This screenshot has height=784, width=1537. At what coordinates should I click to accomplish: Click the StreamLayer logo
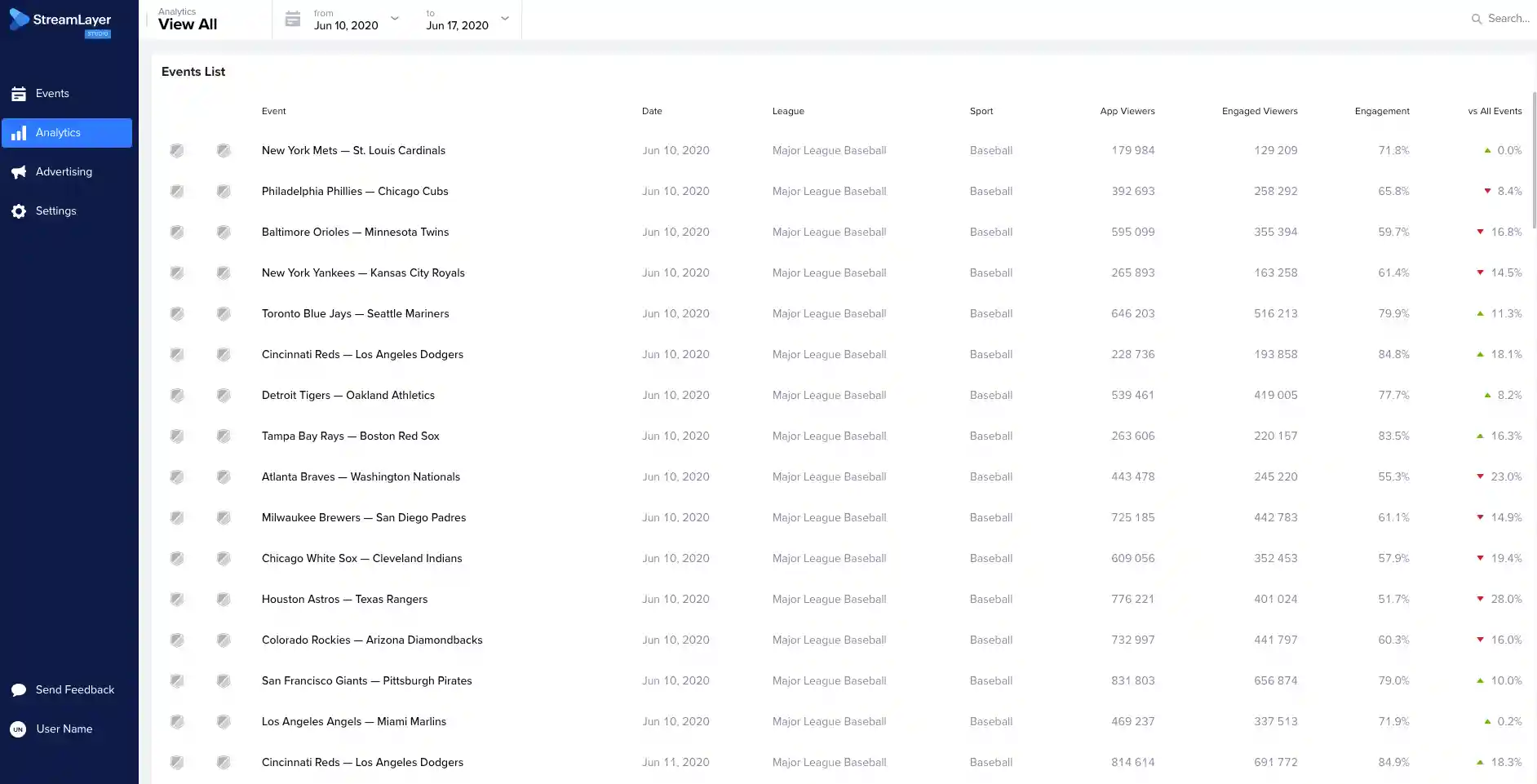pos(60,22)
